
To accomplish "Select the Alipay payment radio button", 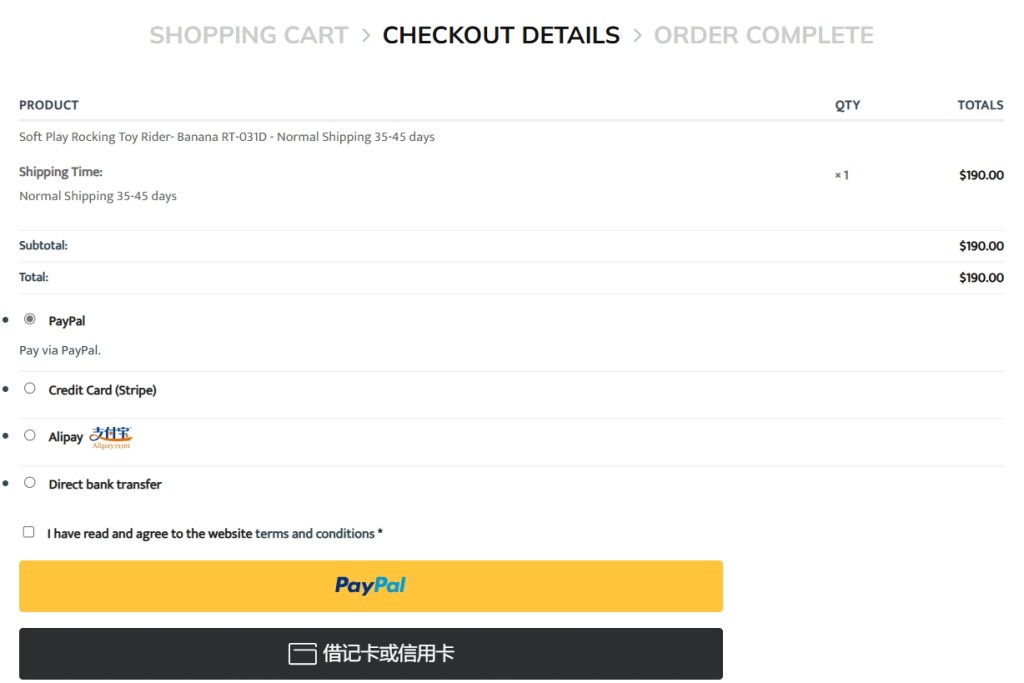I will (x=30, y=435).
